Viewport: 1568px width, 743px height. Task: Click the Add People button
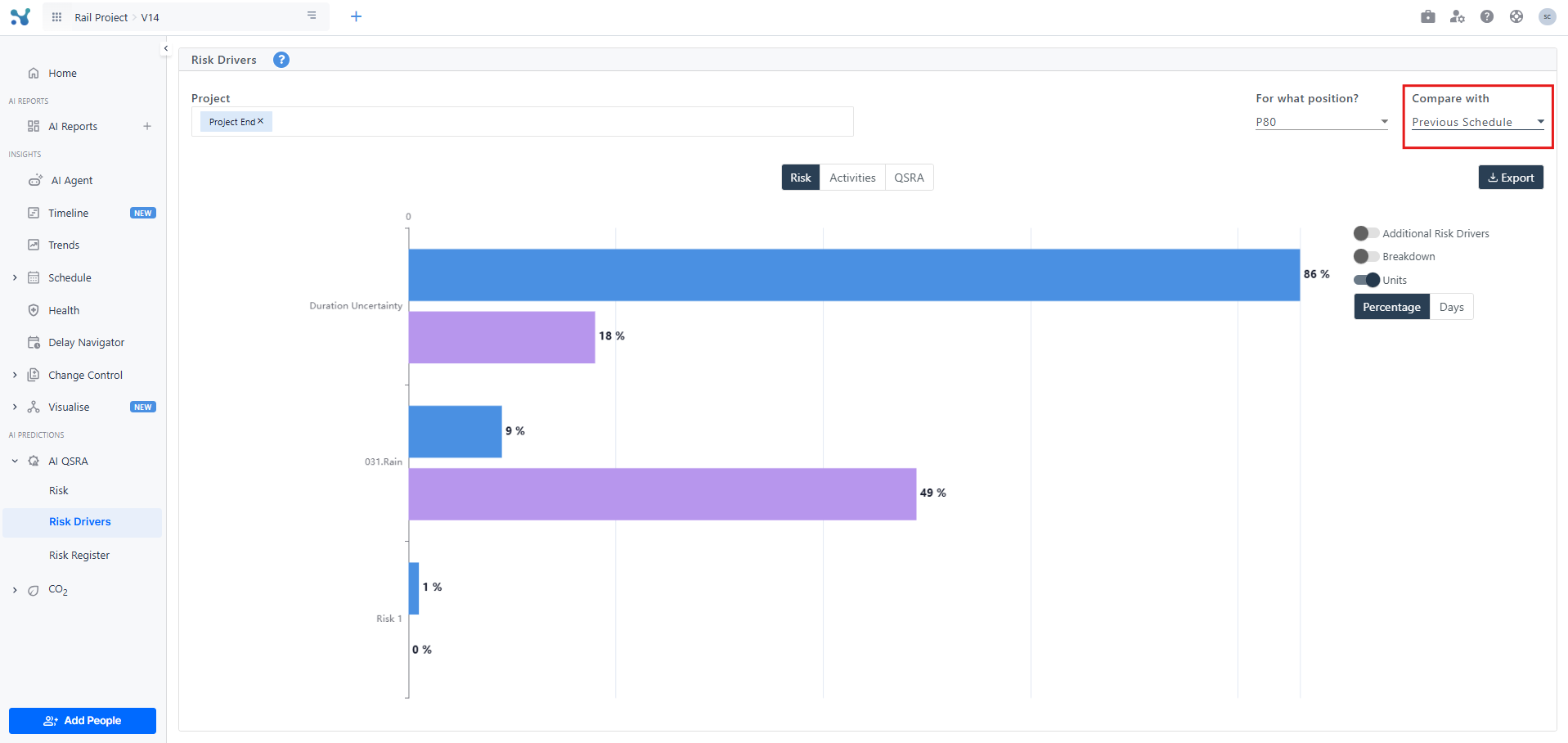83,721
